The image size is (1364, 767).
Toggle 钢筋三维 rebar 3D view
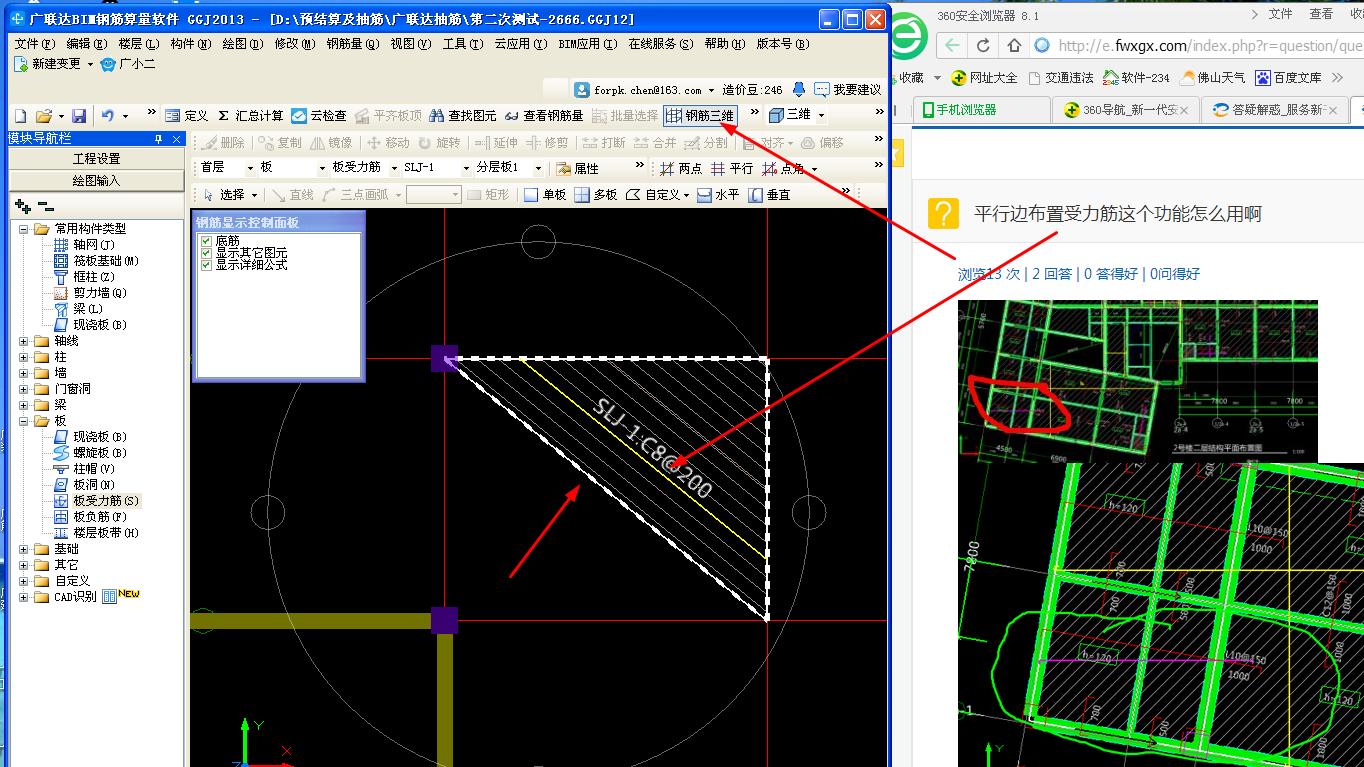tap(700, 116)
